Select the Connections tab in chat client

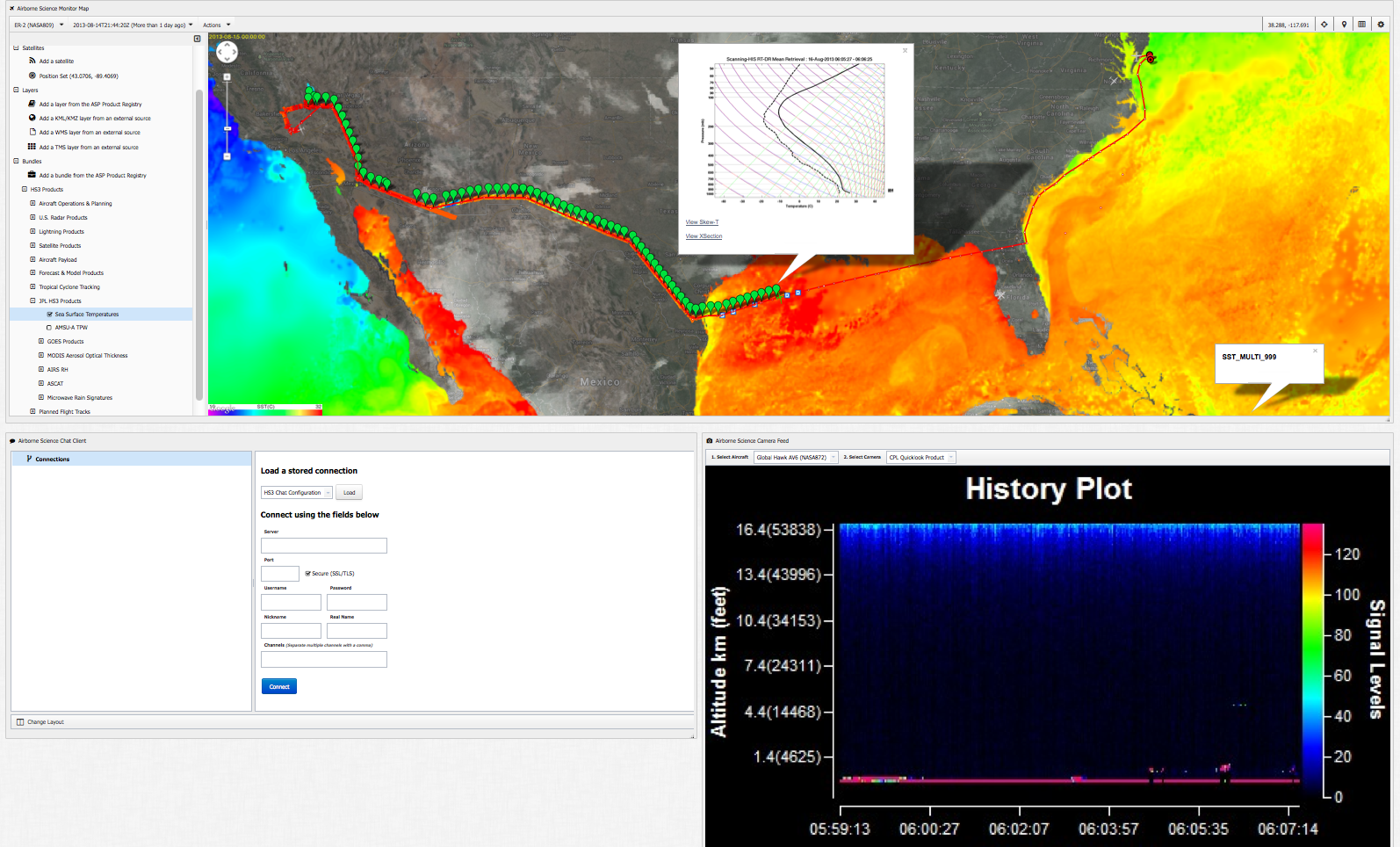click(53, 459)
